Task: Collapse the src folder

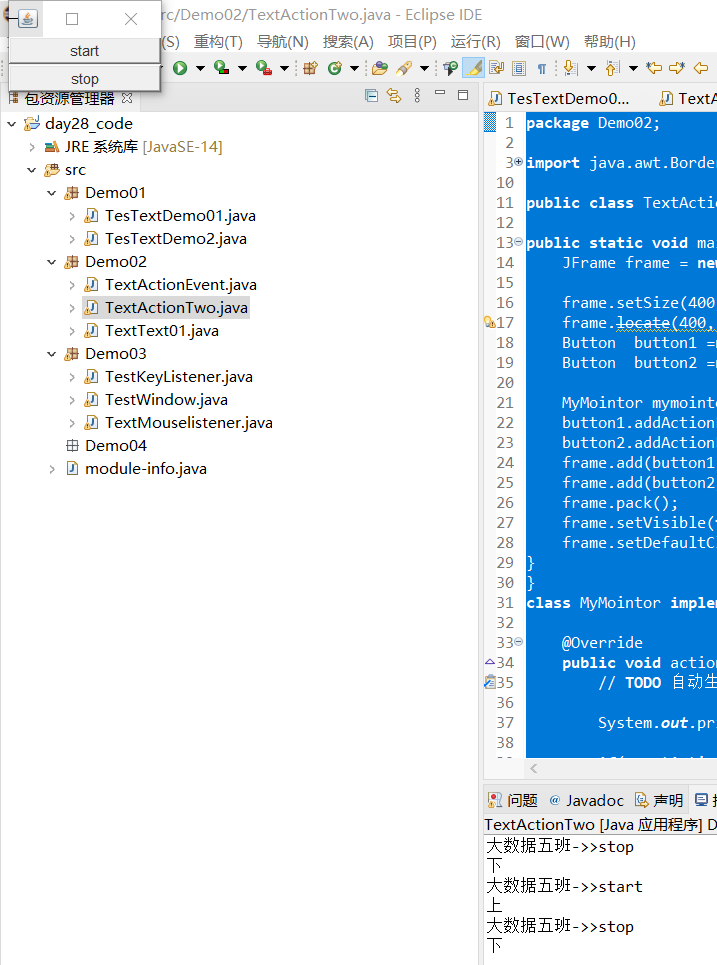Action: click(x=32, y=170)
